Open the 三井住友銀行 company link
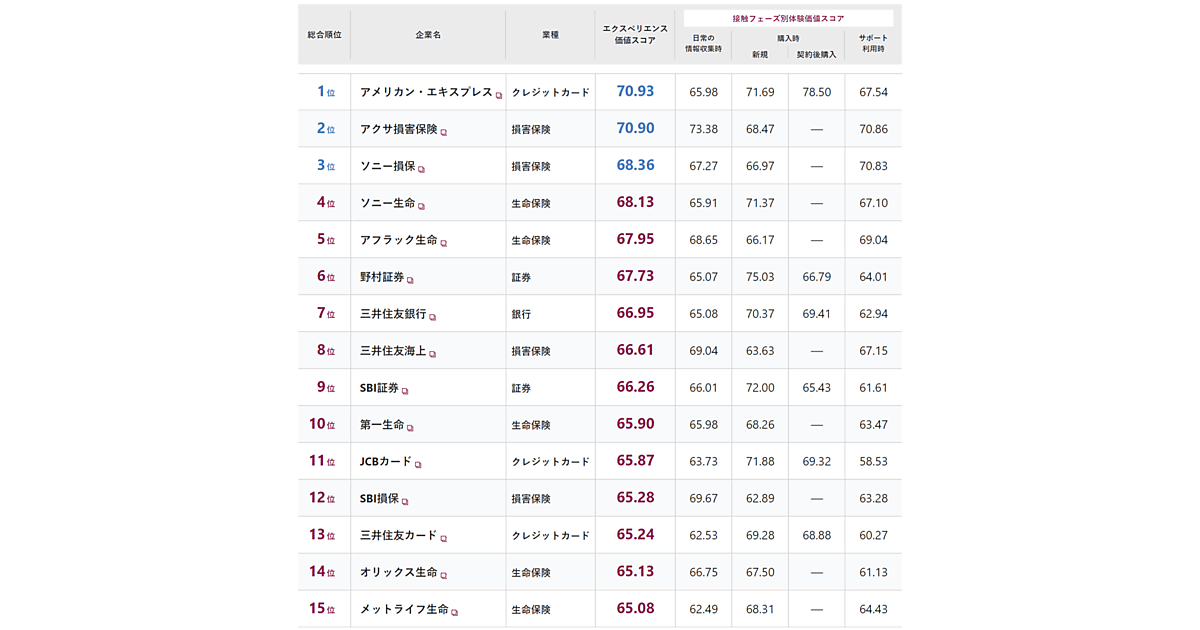Screen dimensions: 1200x630 [x=393, y=313]
